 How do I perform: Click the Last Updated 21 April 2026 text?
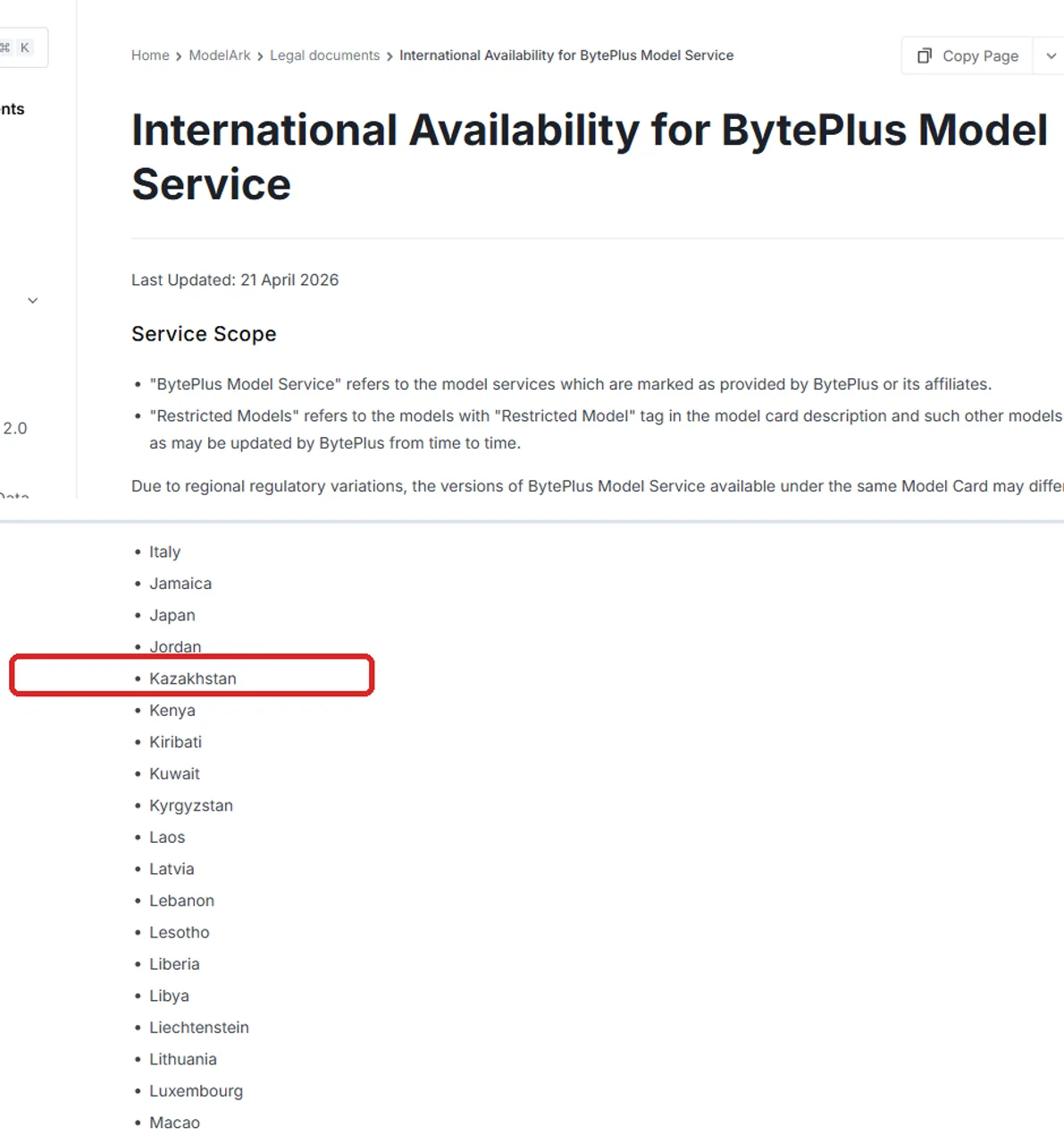tap(235, 280)
